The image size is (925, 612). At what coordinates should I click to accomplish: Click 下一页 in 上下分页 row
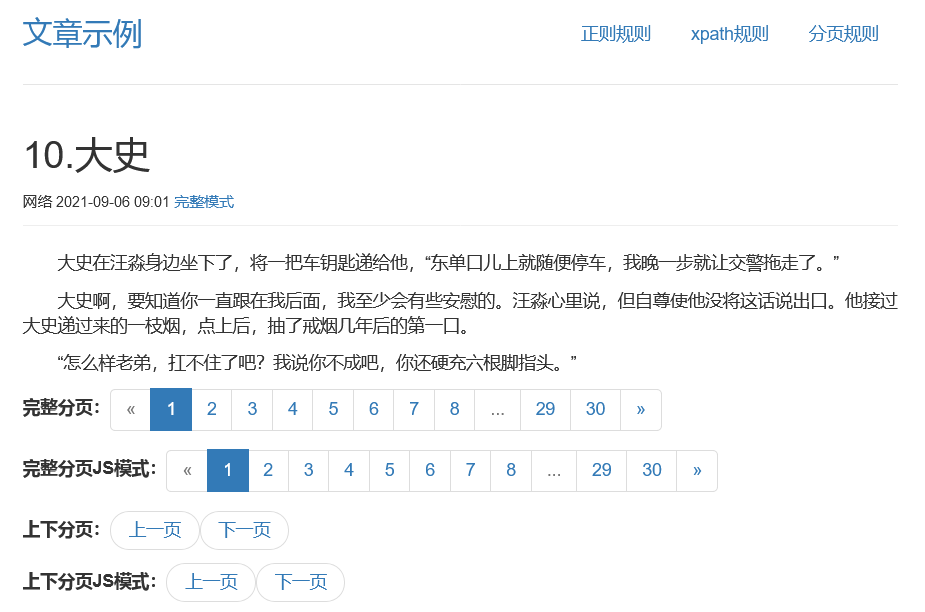point(244,530)
